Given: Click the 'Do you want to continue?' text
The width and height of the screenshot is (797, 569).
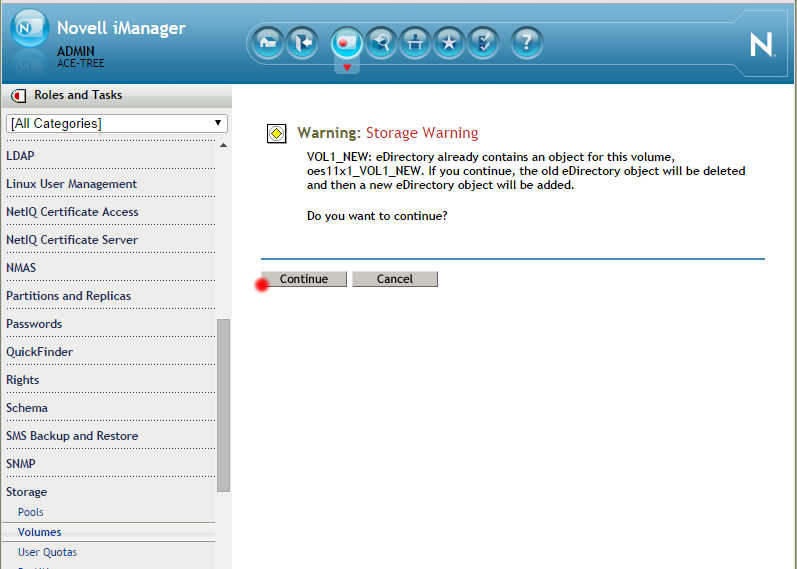Looking at the screenshot, I should coord(377,216).
